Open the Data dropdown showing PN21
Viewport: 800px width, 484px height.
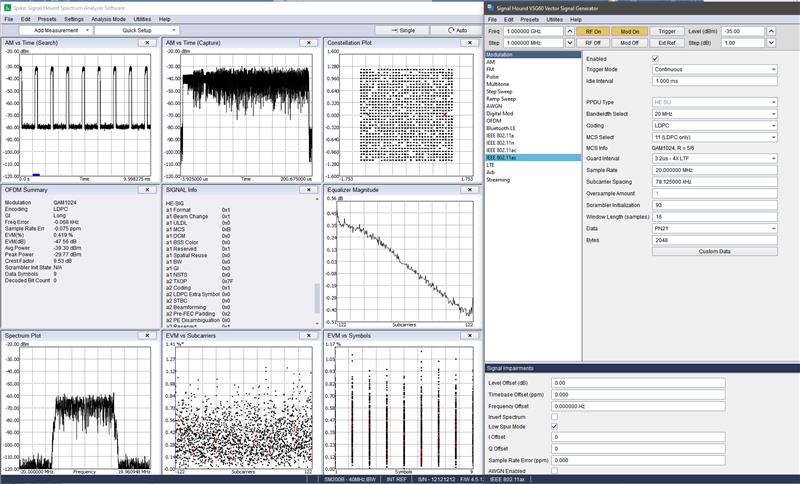click(x=715, y=228)
